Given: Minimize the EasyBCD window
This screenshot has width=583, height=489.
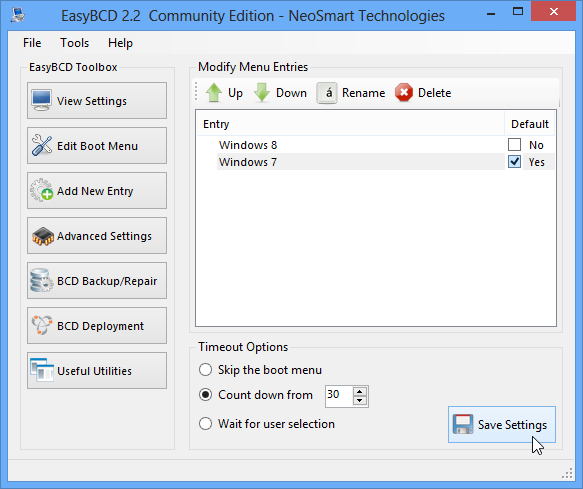Looking at the screenshot, I should click(491, 14).
